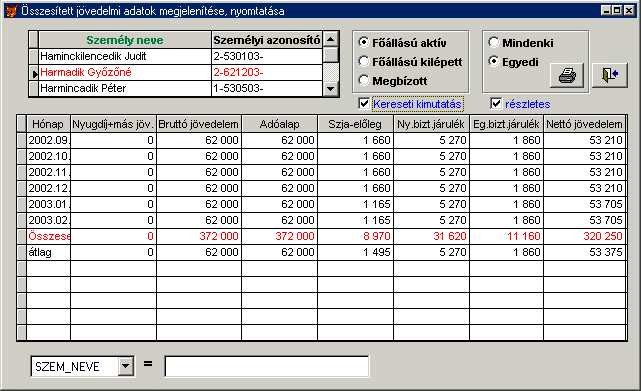
Task: Click the Nyugdíj+más jöv. column header
Action: [113, 124]
